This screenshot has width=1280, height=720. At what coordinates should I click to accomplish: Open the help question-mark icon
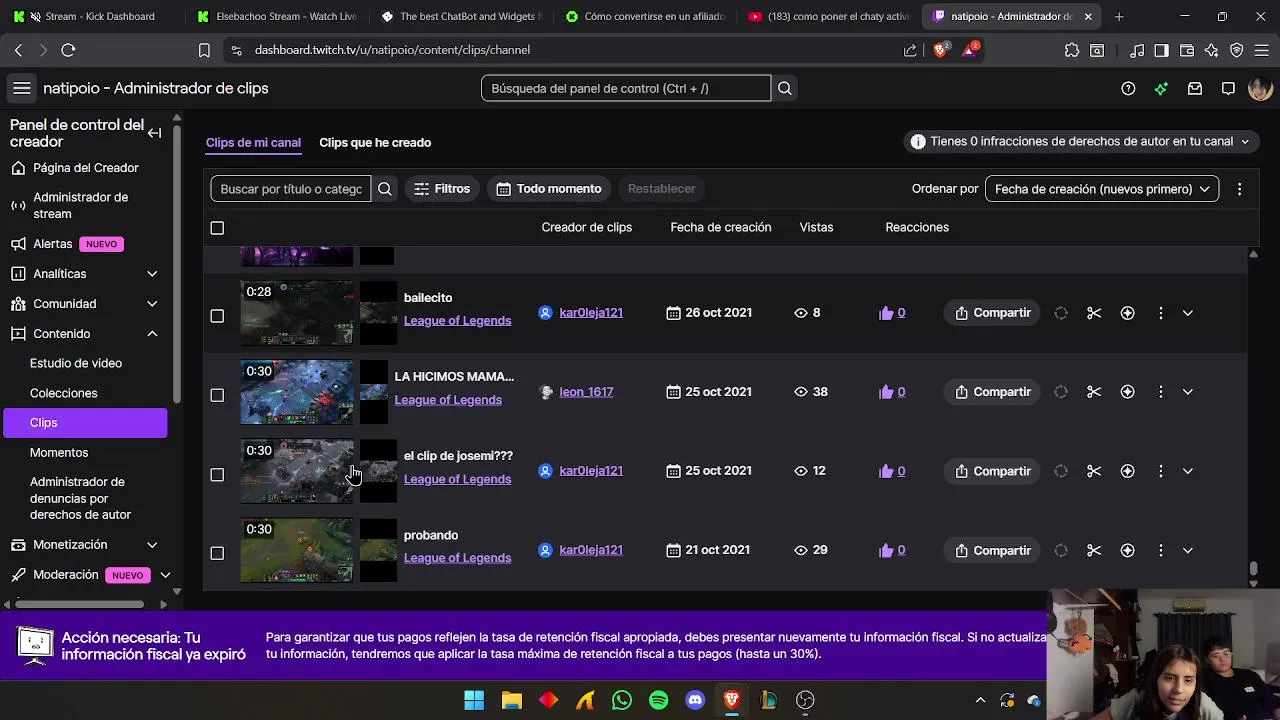pos(1128,88)
